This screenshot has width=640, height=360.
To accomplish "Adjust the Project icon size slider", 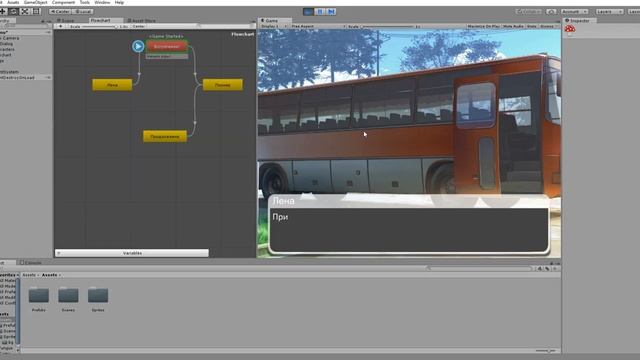I will (x=546, y=351).
